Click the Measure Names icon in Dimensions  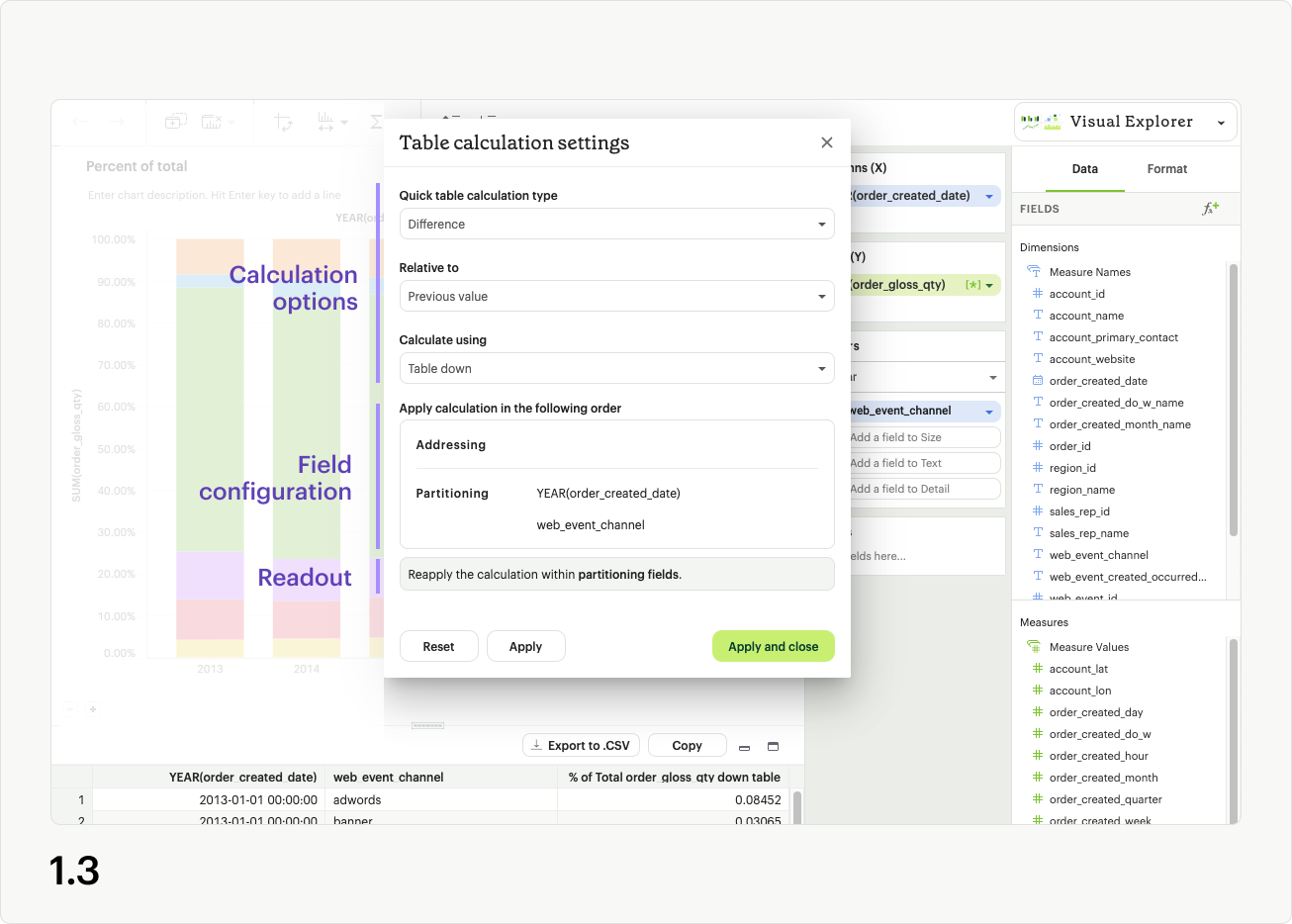click(x=1034, y=272)
